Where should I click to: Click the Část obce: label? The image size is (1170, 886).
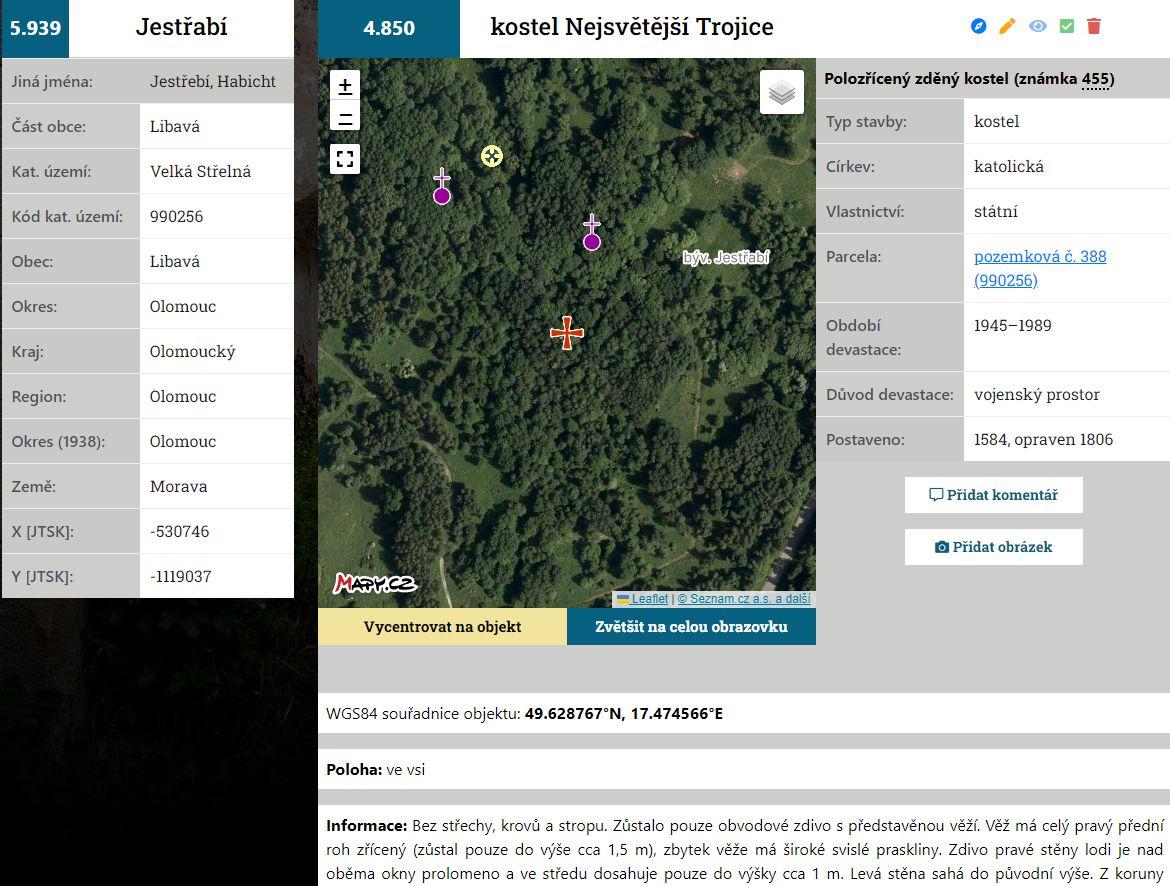[x=49, y=127]
